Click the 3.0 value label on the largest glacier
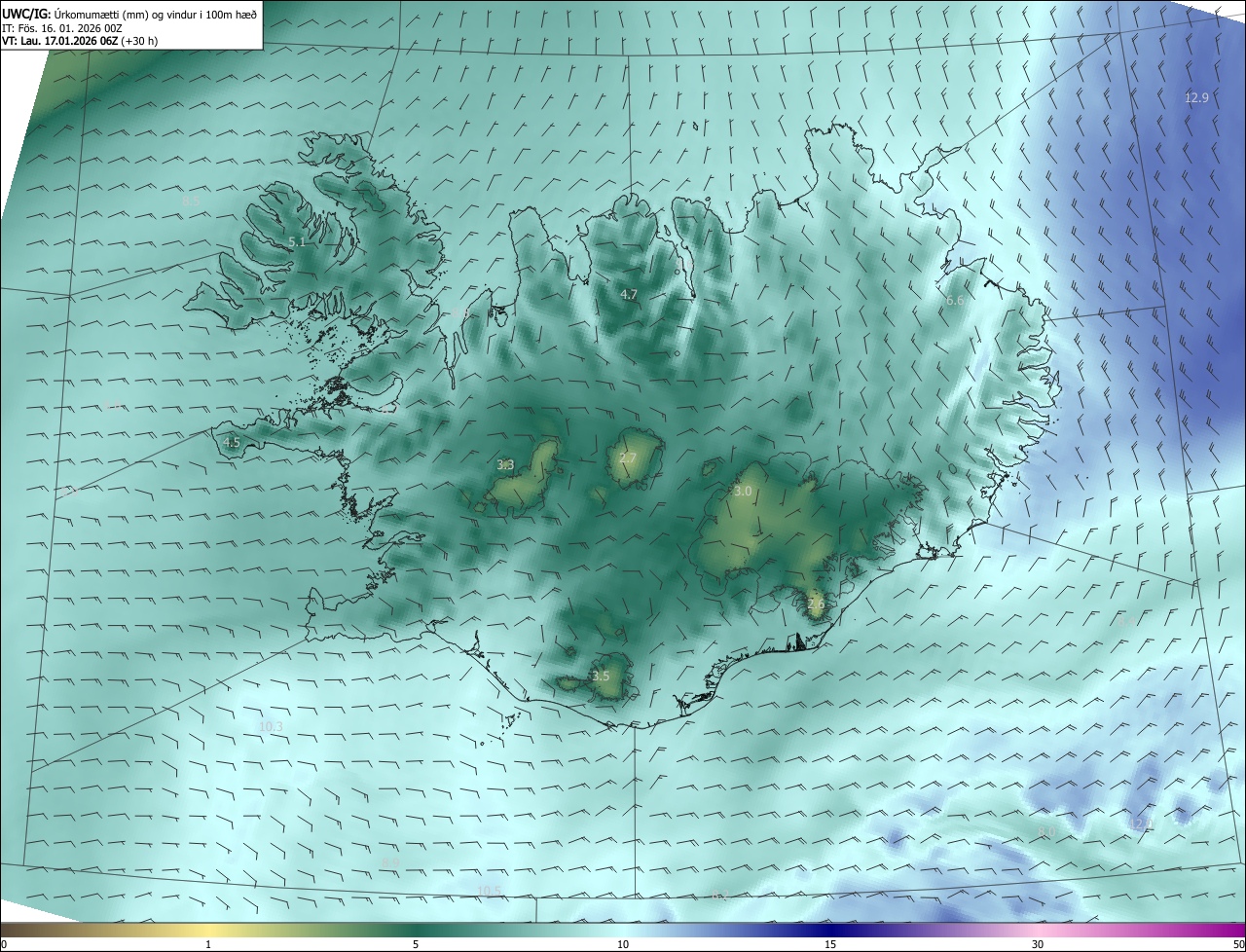The width and height of the screenshot is (1246, 952). pyautogui.click(x=743, y=492)
